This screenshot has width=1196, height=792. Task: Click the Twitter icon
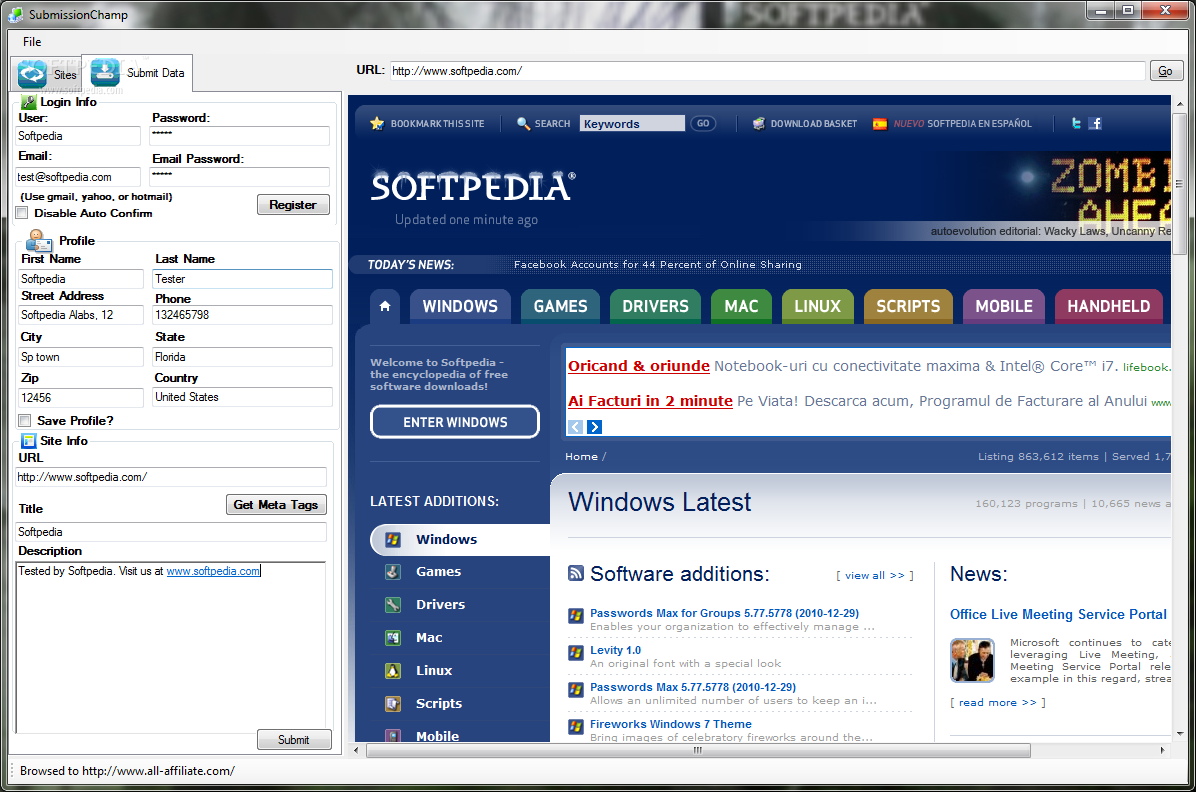tap(1076, 123)
